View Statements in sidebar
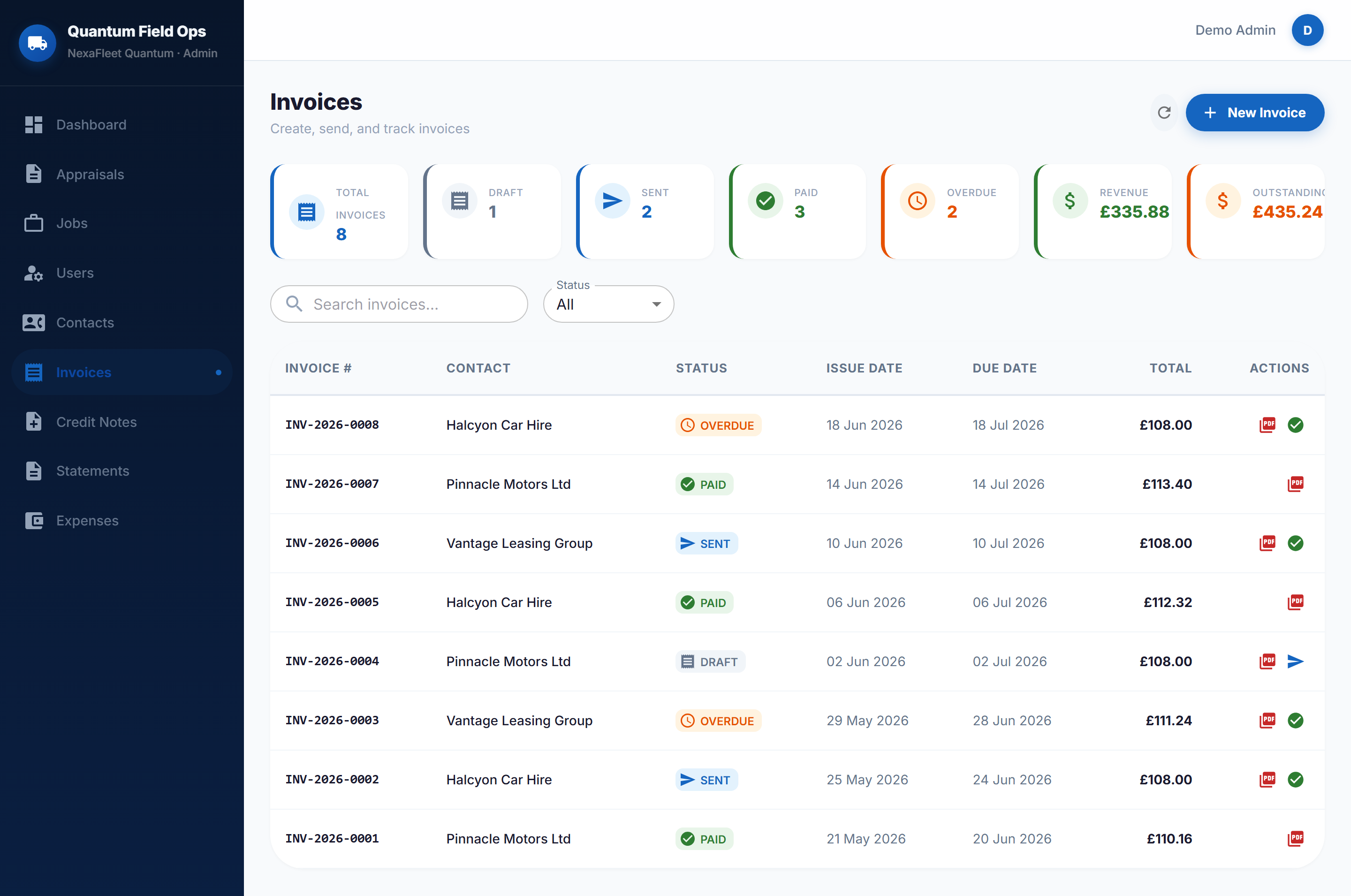Image resolution: width=1351 pixels, height=896 pixels. pyautogui.click(x=121, y=471)
